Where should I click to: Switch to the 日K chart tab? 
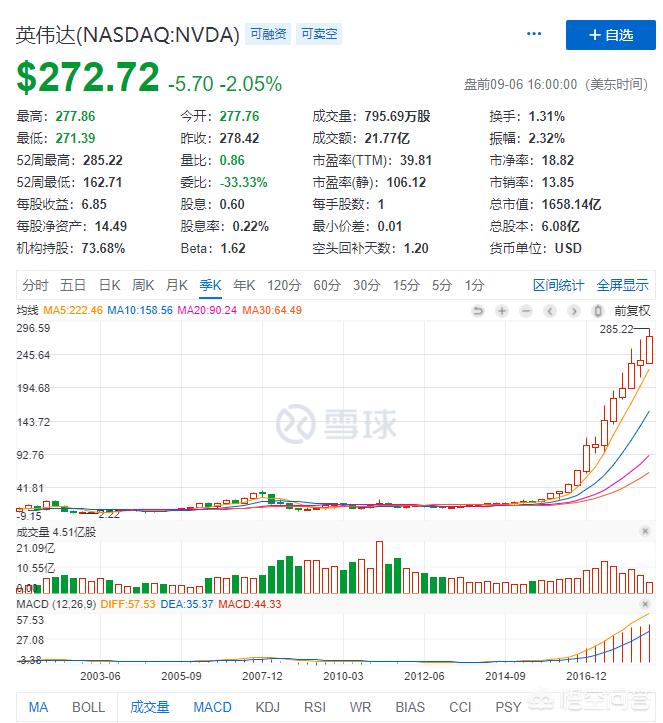pos(109,285)
